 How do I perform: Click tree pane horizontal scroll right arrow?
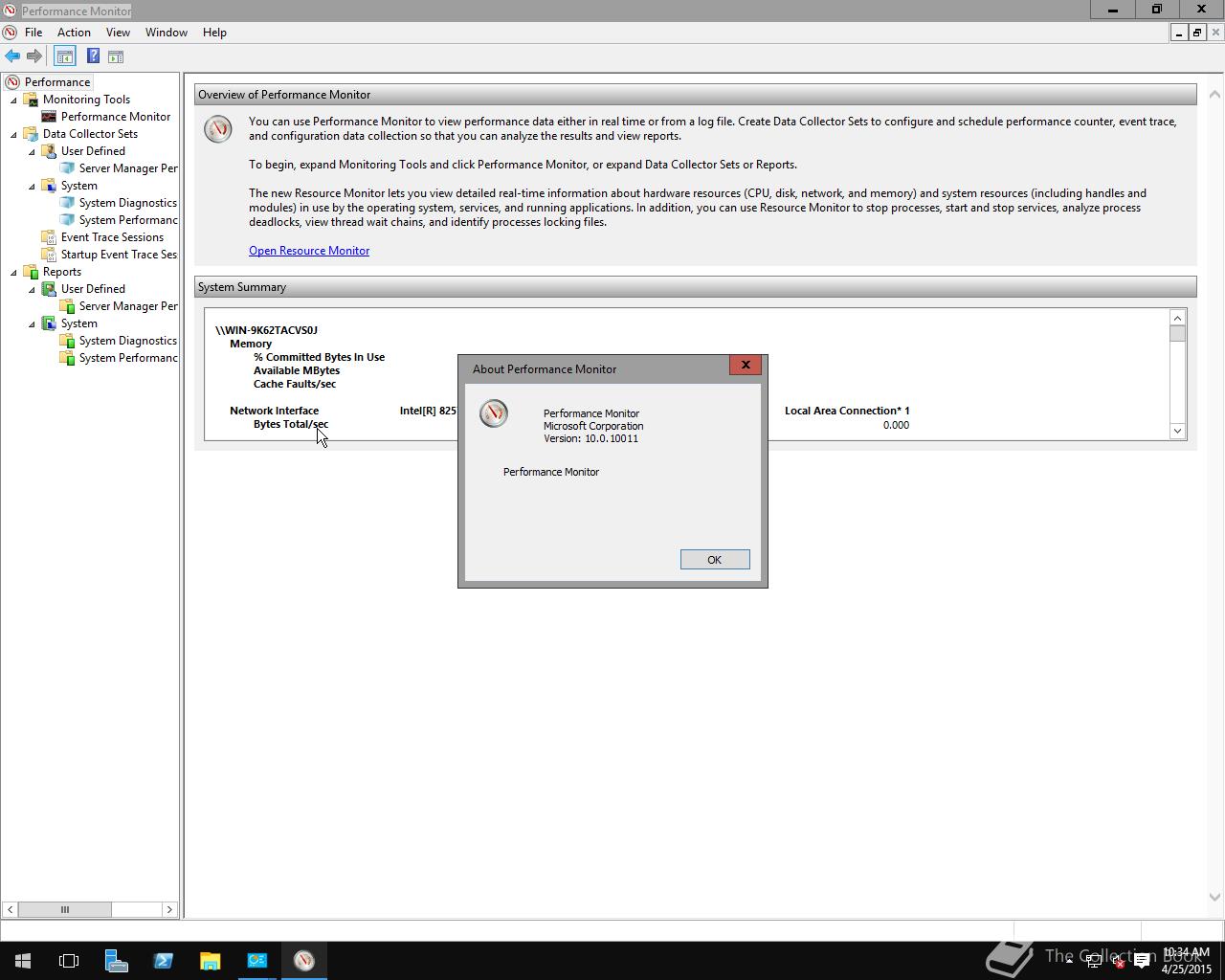point(169,909)
